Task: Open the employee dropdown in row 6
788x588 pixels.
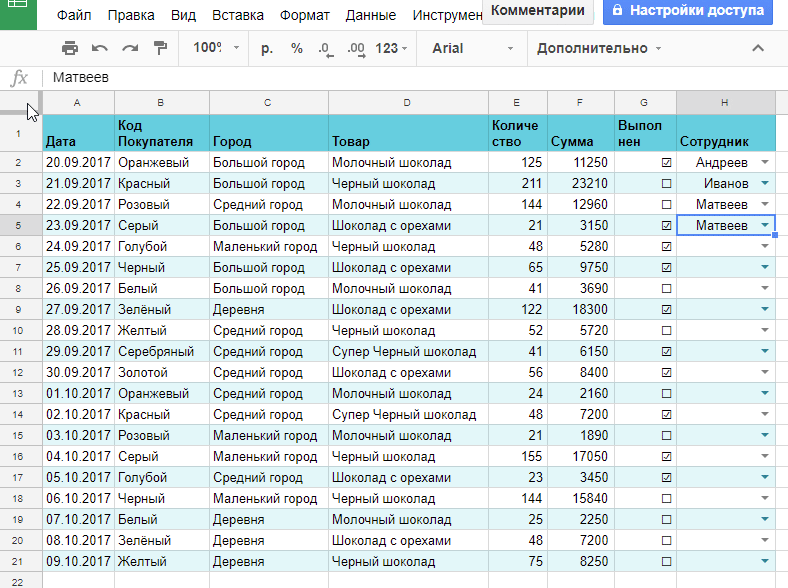Action: [x=765, y=246]
